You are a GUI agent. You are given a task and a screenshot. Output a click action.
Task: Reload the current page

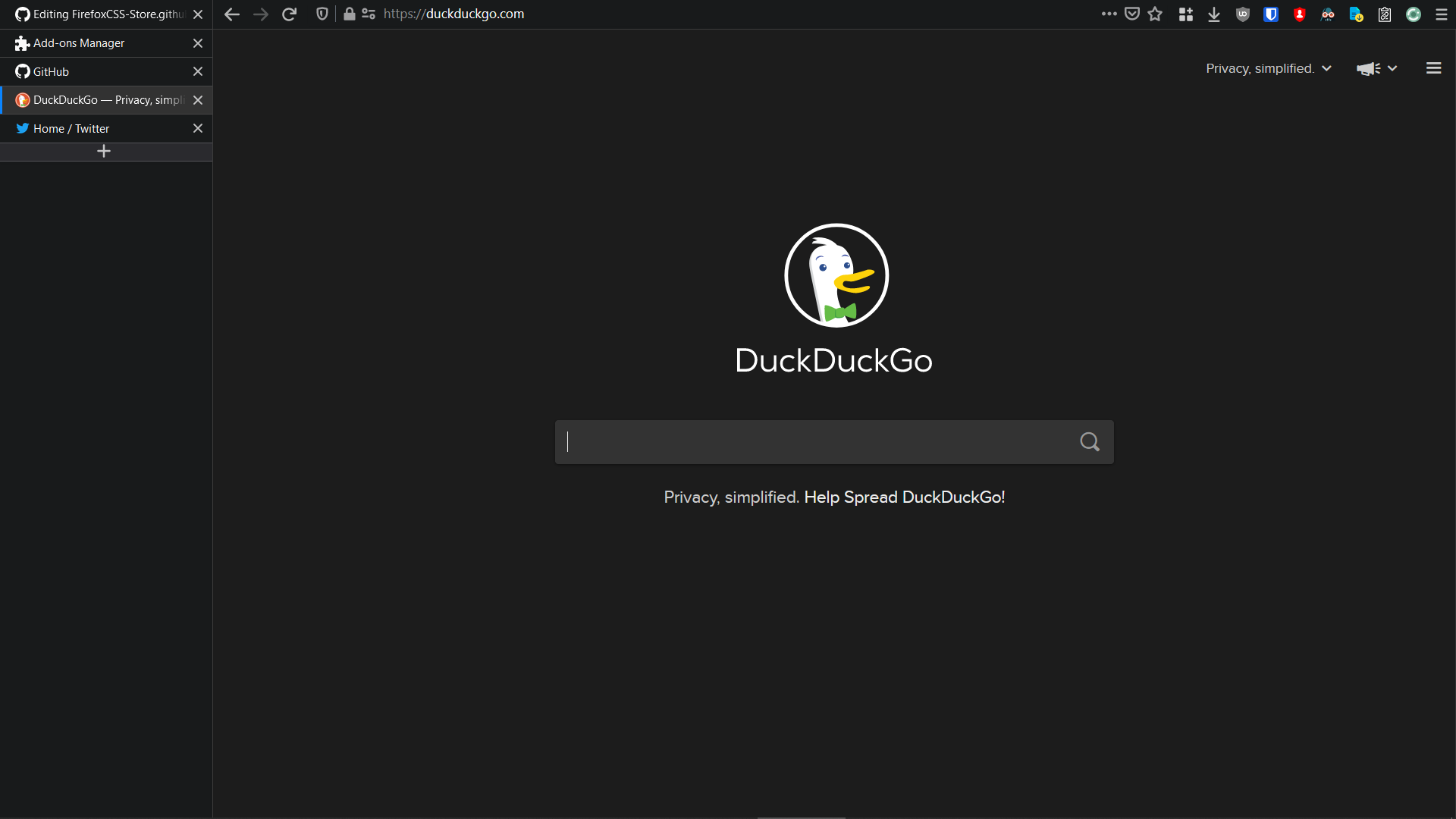(289, 14)
